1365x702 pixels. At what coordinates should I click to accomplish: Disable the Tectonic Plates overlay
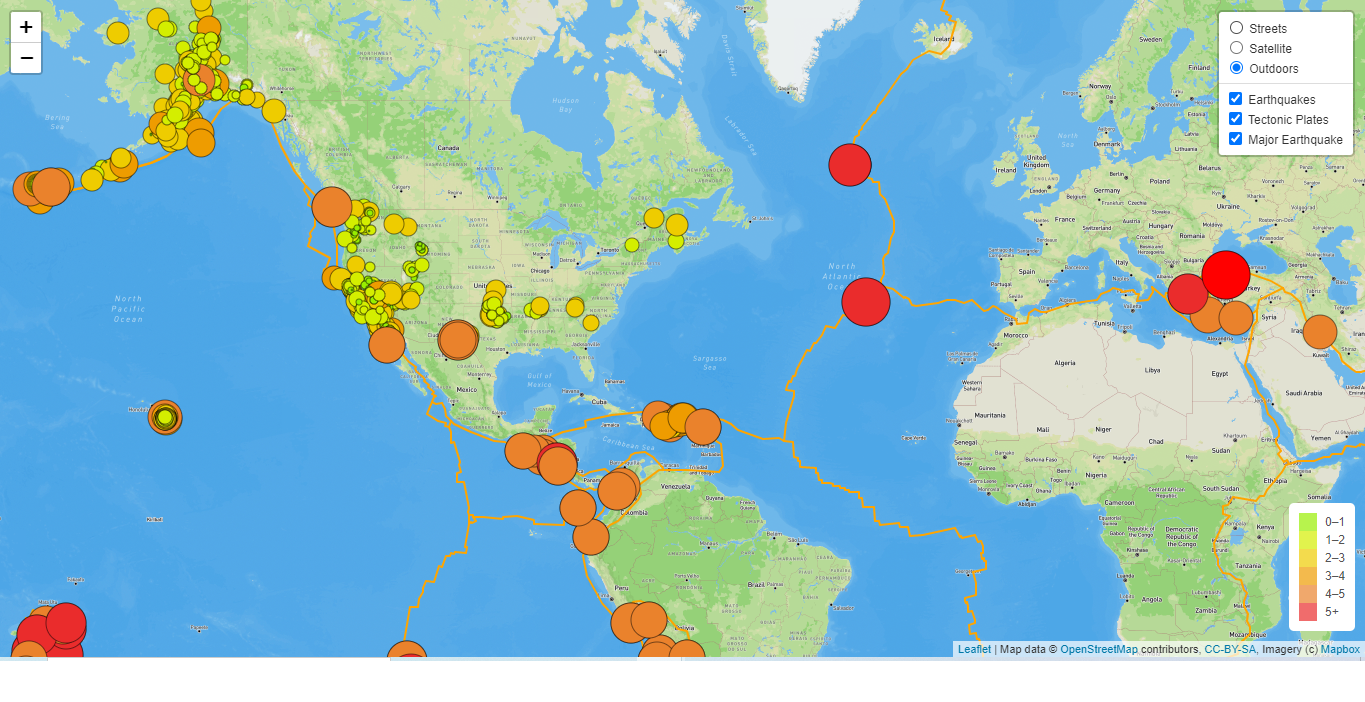point(1234,118)
